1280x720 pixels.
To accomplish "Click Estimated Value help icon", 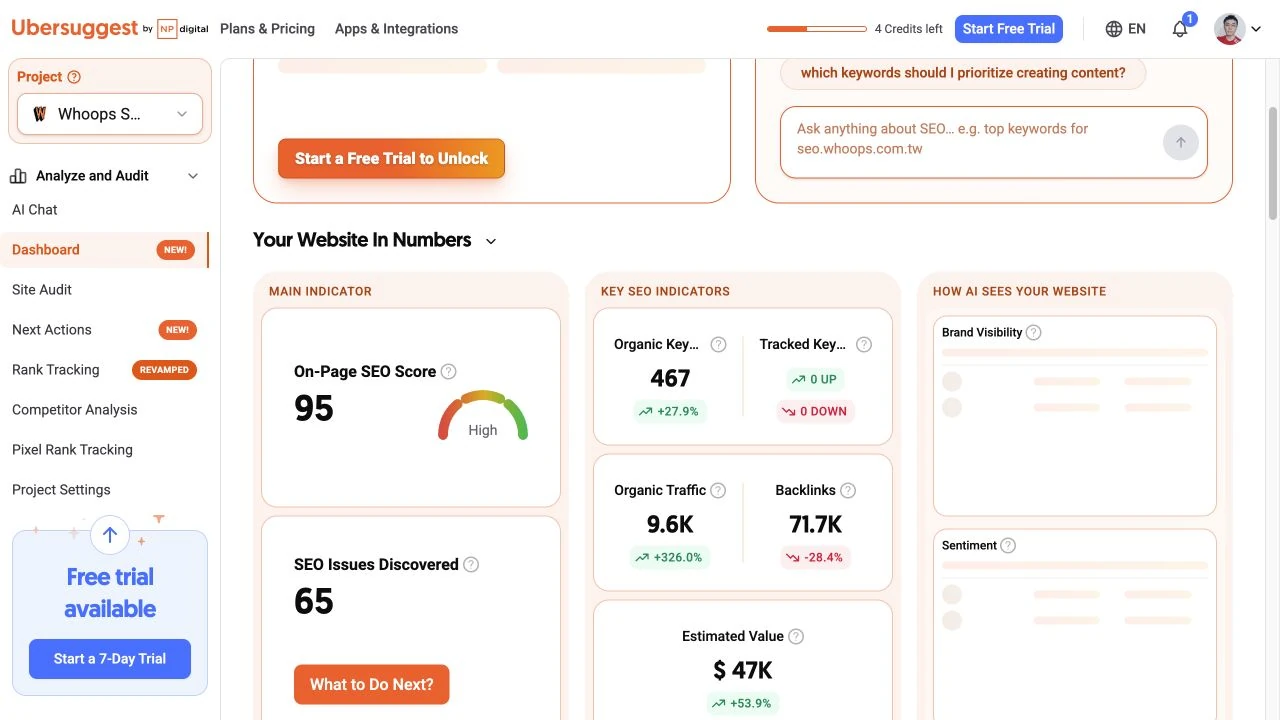I will click(x=796, y=636).
